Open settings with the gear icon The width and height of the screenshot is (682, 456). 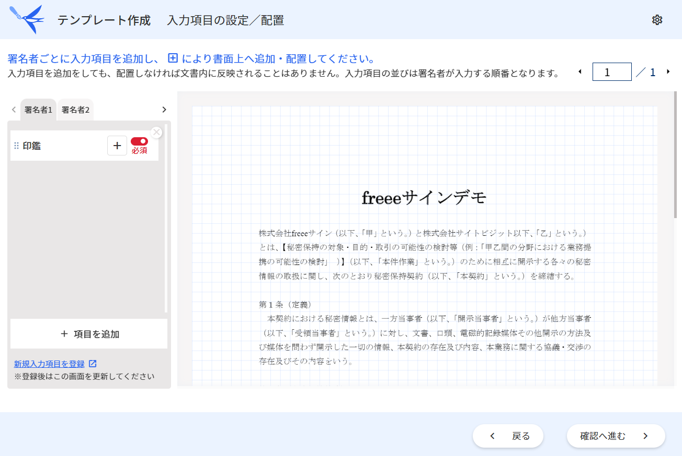[x=657, y=20]
